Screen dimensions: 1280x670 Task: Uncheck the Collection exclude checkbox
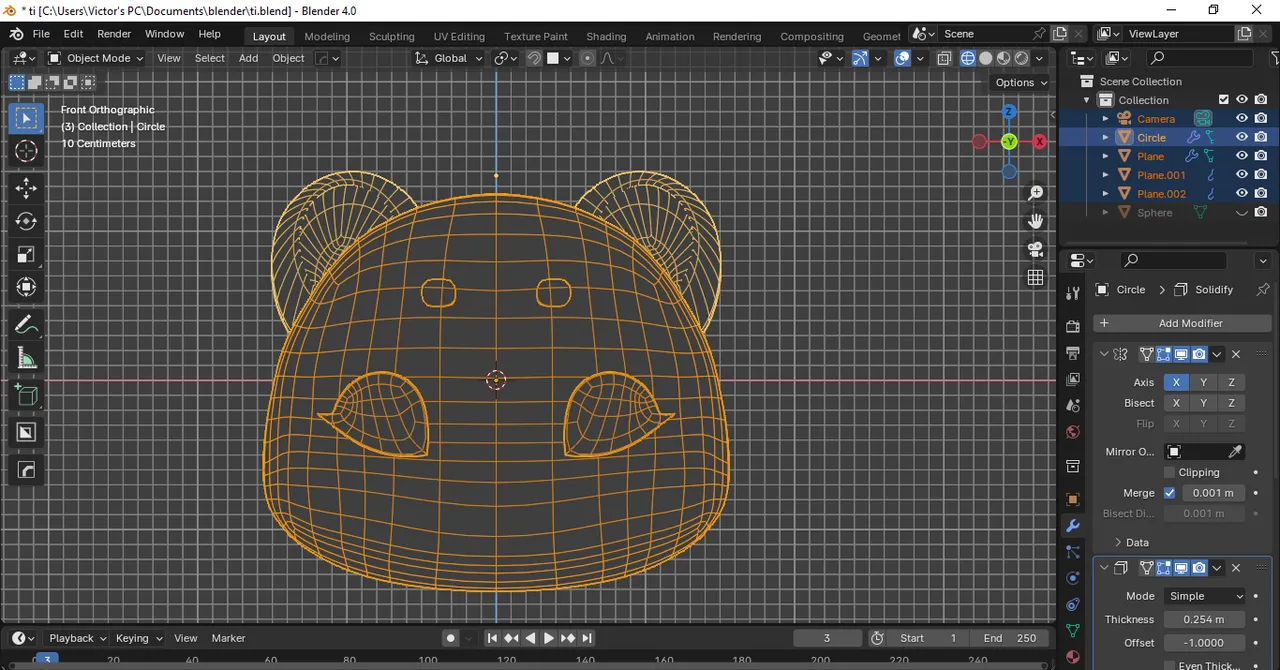click(x=1223, y=99)
